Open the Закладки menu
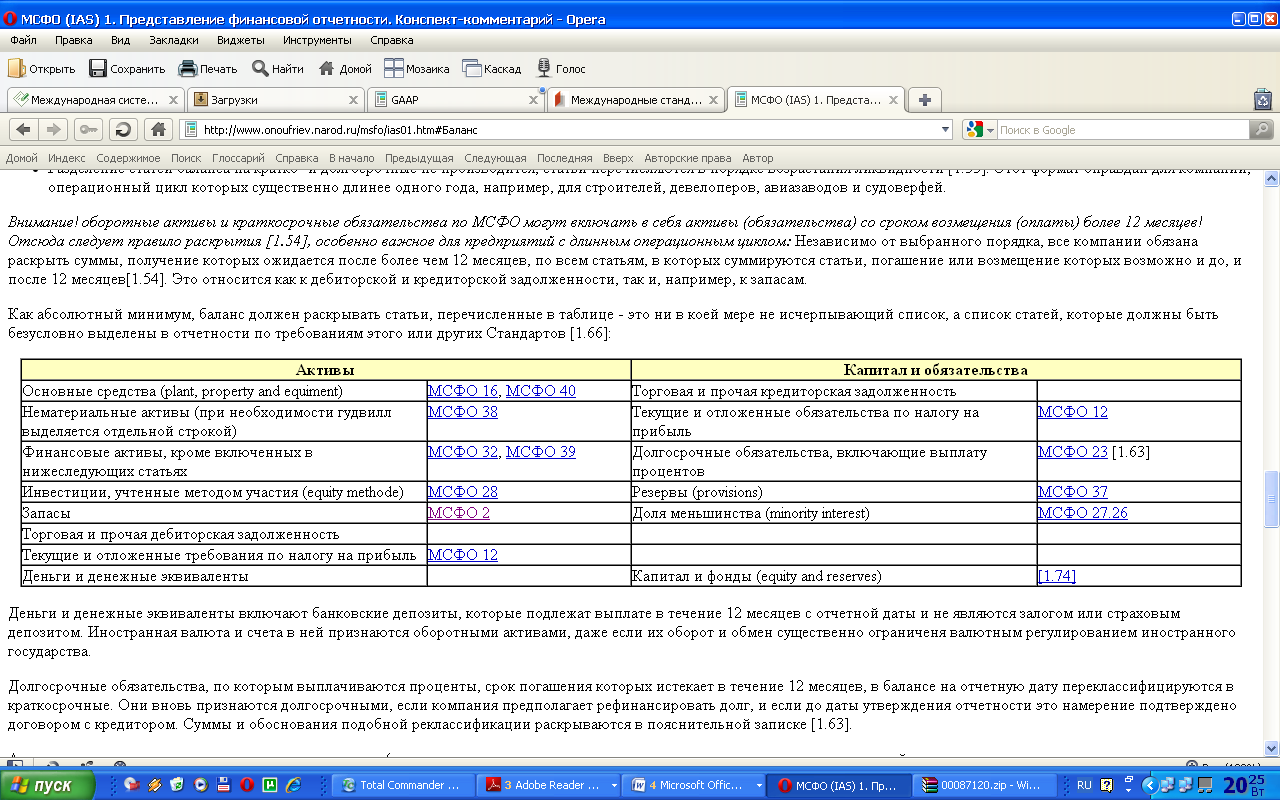Image resolution: width=1280 pixels, height=800 pixels. coord(174,40)
